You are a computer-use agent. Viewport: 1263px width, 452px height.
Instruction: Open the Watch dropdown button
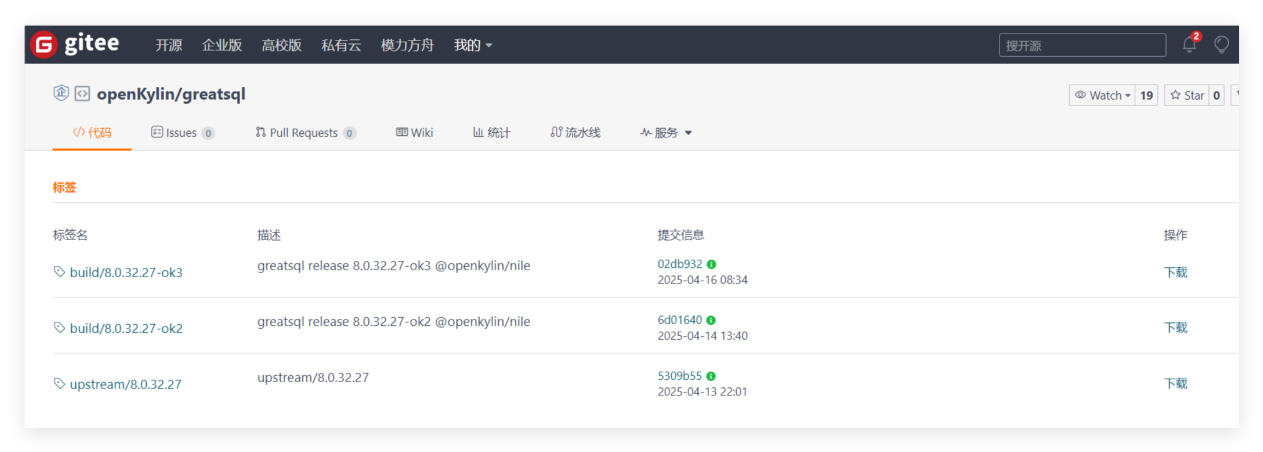(x=1102, y=95)
